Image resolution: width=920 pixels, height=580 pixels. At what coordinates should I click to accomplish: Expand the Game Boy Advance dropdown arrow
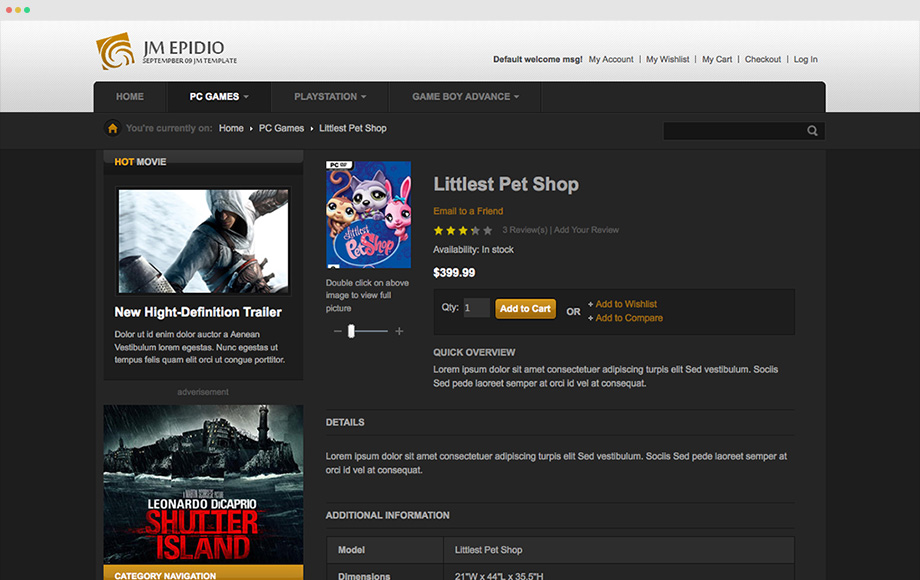pos(516,97)
